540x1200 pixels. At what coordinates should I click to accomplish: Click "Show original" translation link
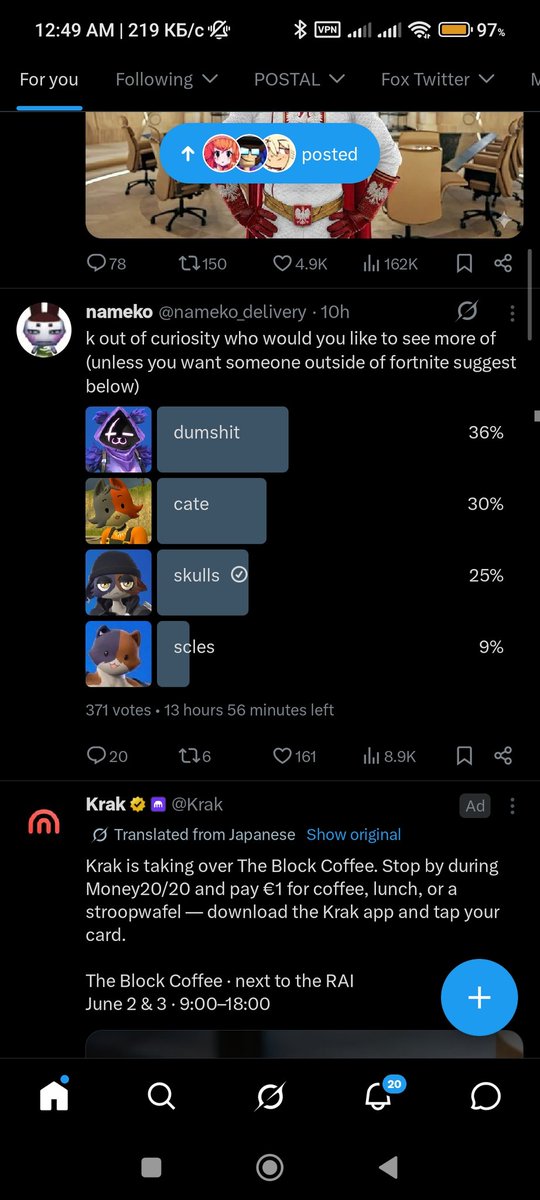(x=354, y=834)
